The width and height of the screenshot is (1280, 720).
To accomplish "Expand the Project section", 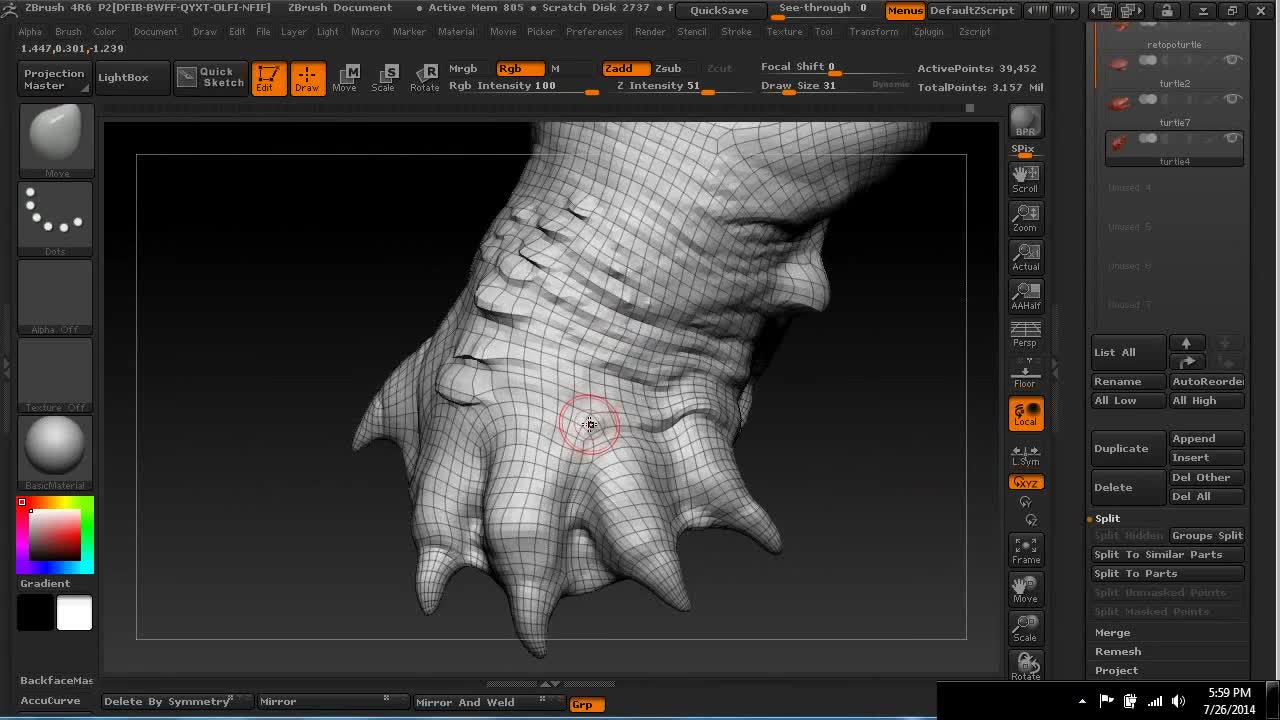I will tap(1116, 670).
